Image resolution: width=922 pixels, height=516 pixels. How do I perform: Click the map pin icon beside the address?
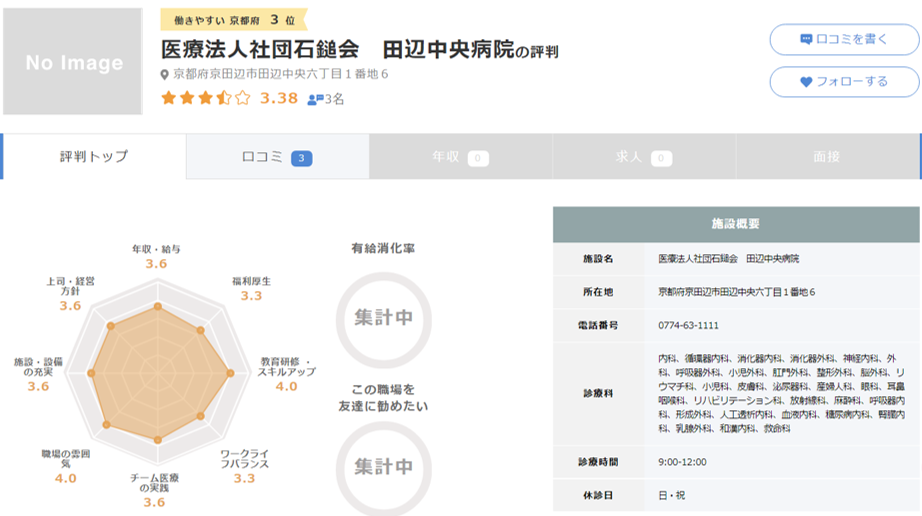tap(166, 75)
